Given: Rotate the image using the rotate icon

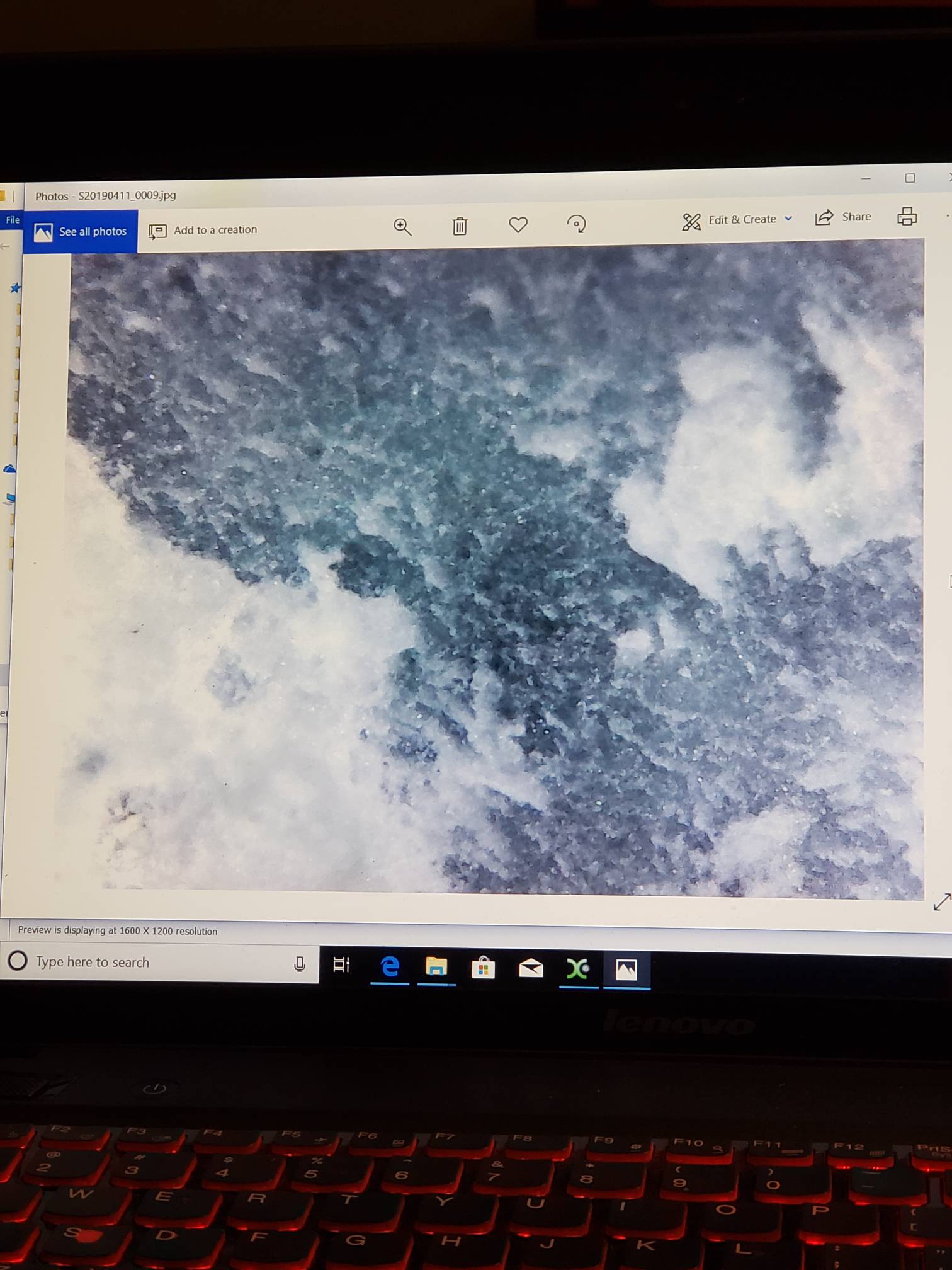Looking at the screenshot, I should click(x=576, y=224).
